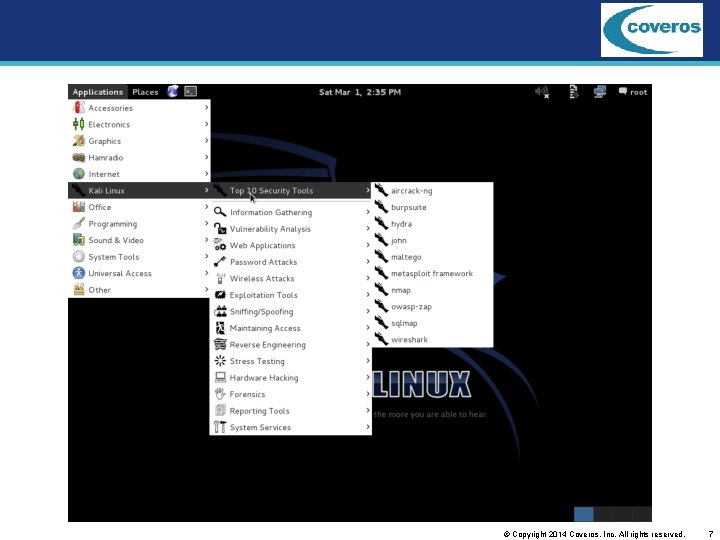
Task: Open the root user menu
Action: pyautogui.click(x=633, y=92)
